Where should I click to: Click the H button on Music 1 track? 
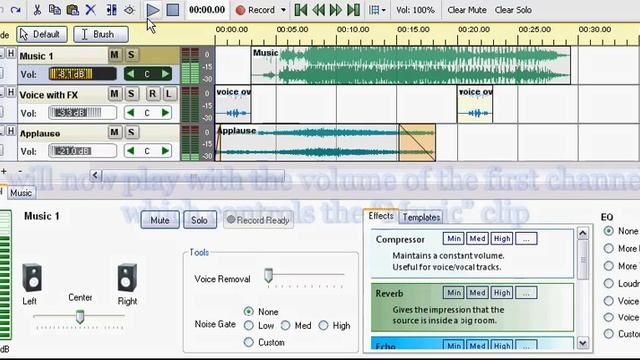pos(11,53)
